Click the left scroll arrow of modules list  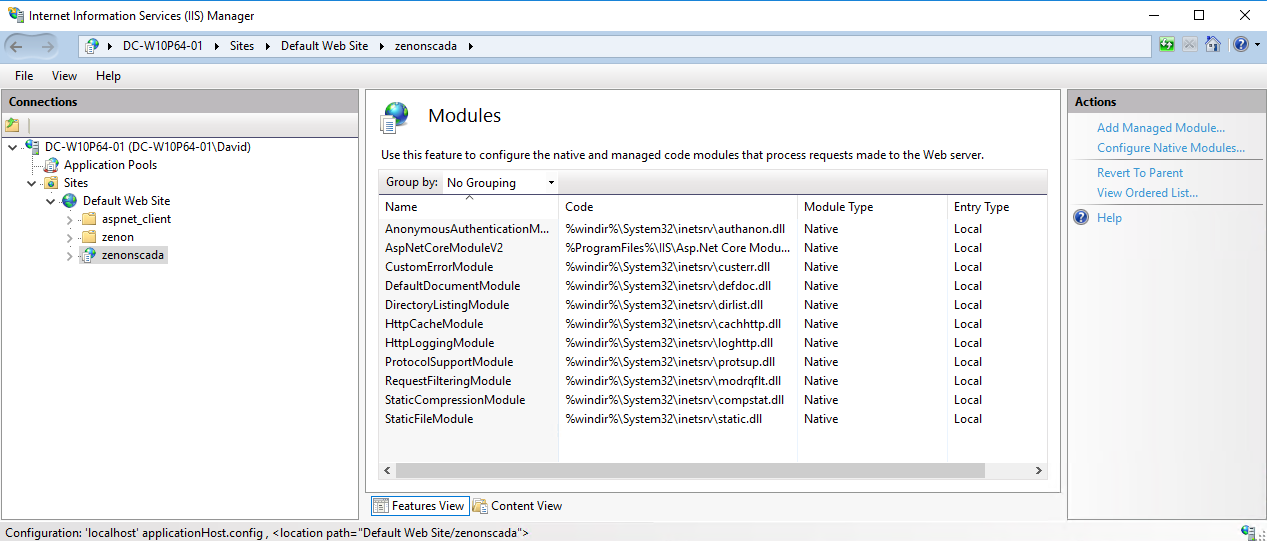[x=387, y=470]
